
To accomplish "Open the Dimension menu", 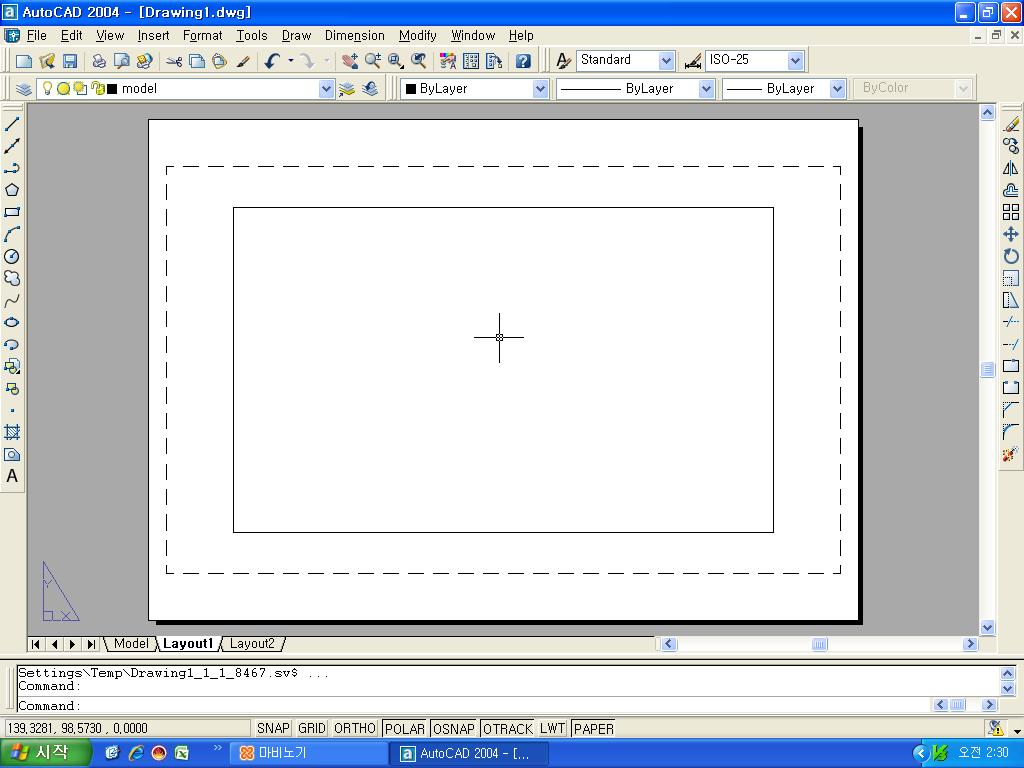I will point(355,35).
